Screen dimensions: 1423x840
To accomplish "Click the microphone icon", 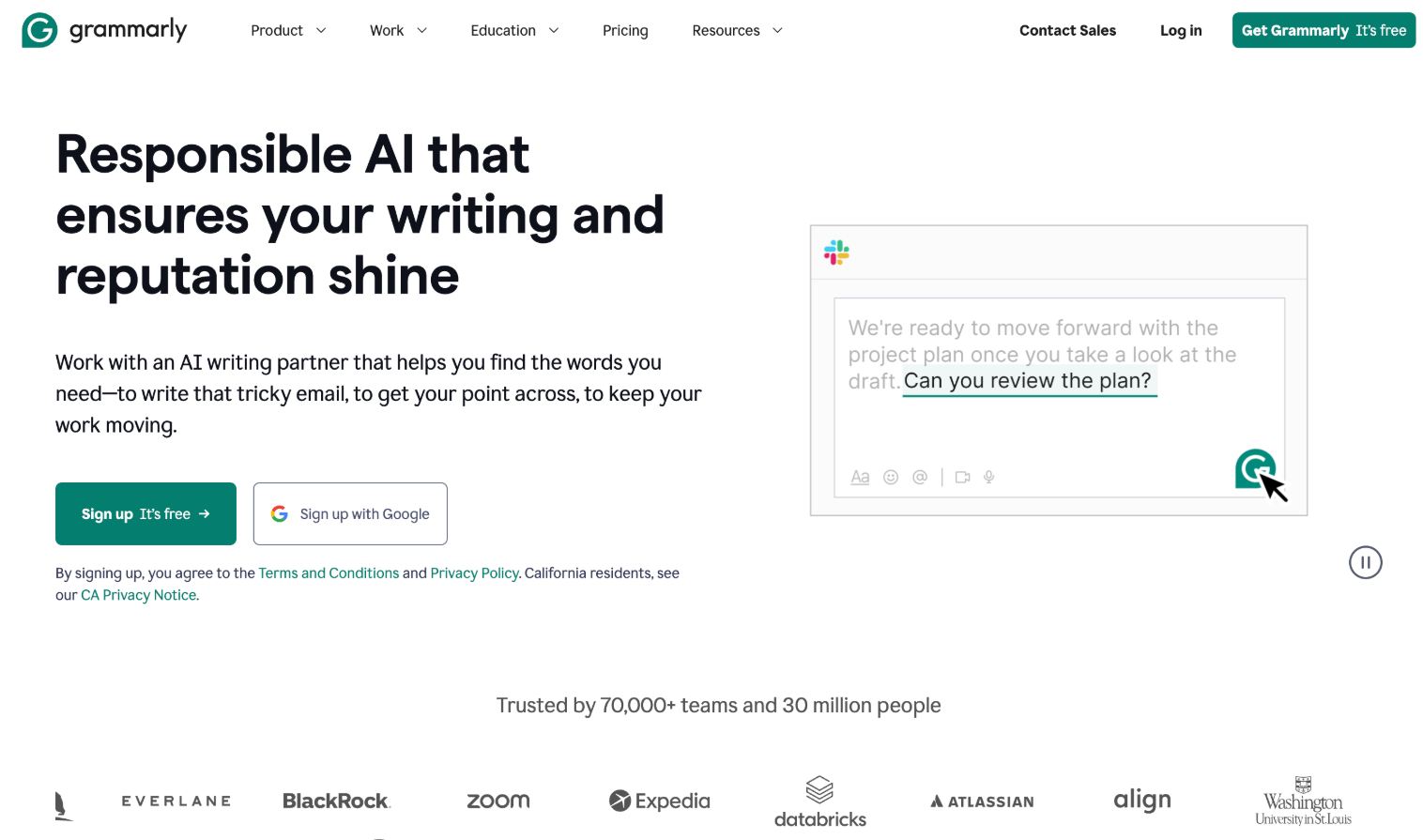I will point(988,477).
